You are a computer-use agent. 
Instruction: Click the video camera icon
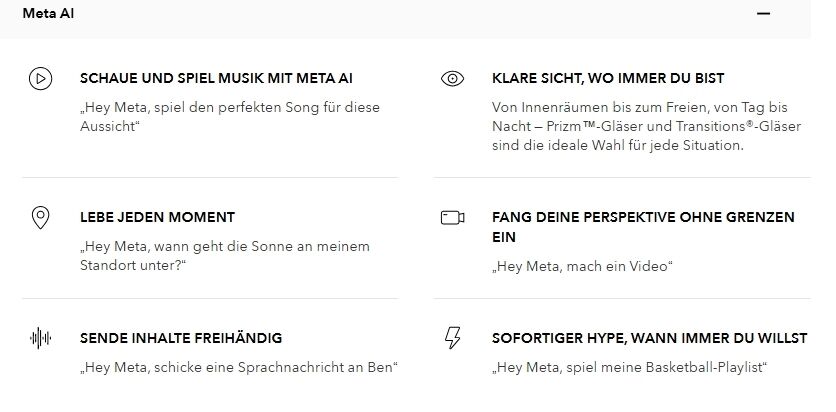[453, 218]
